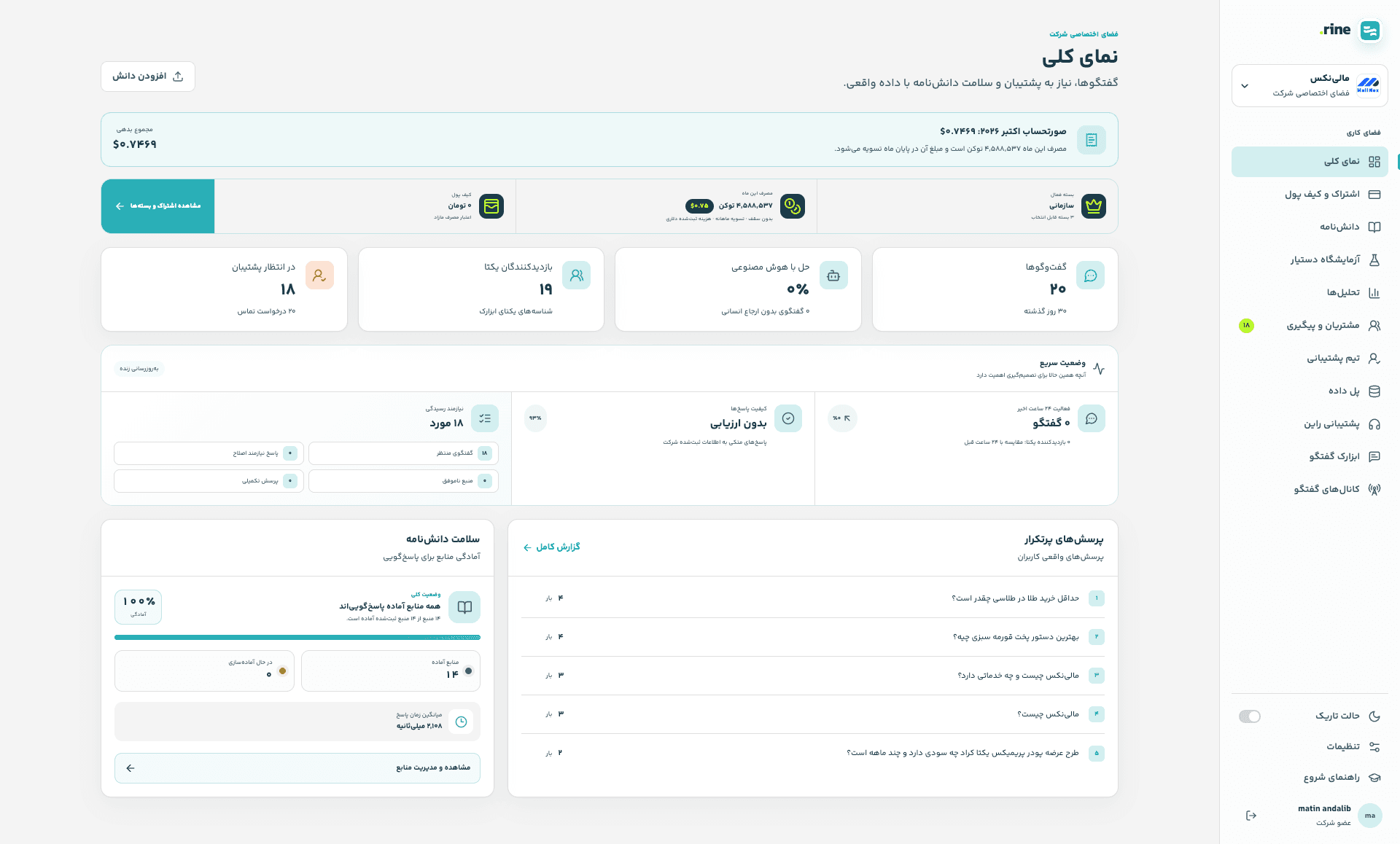Select the گفتگوی منتظر filter chip
The height and width of the screenshot is (844, 1400).
point(403,453)
